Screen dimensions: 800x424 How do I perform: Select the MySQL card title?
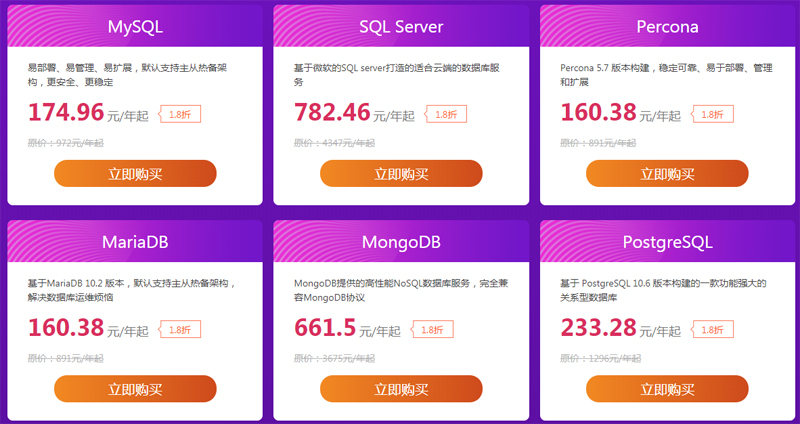(135, 27)
